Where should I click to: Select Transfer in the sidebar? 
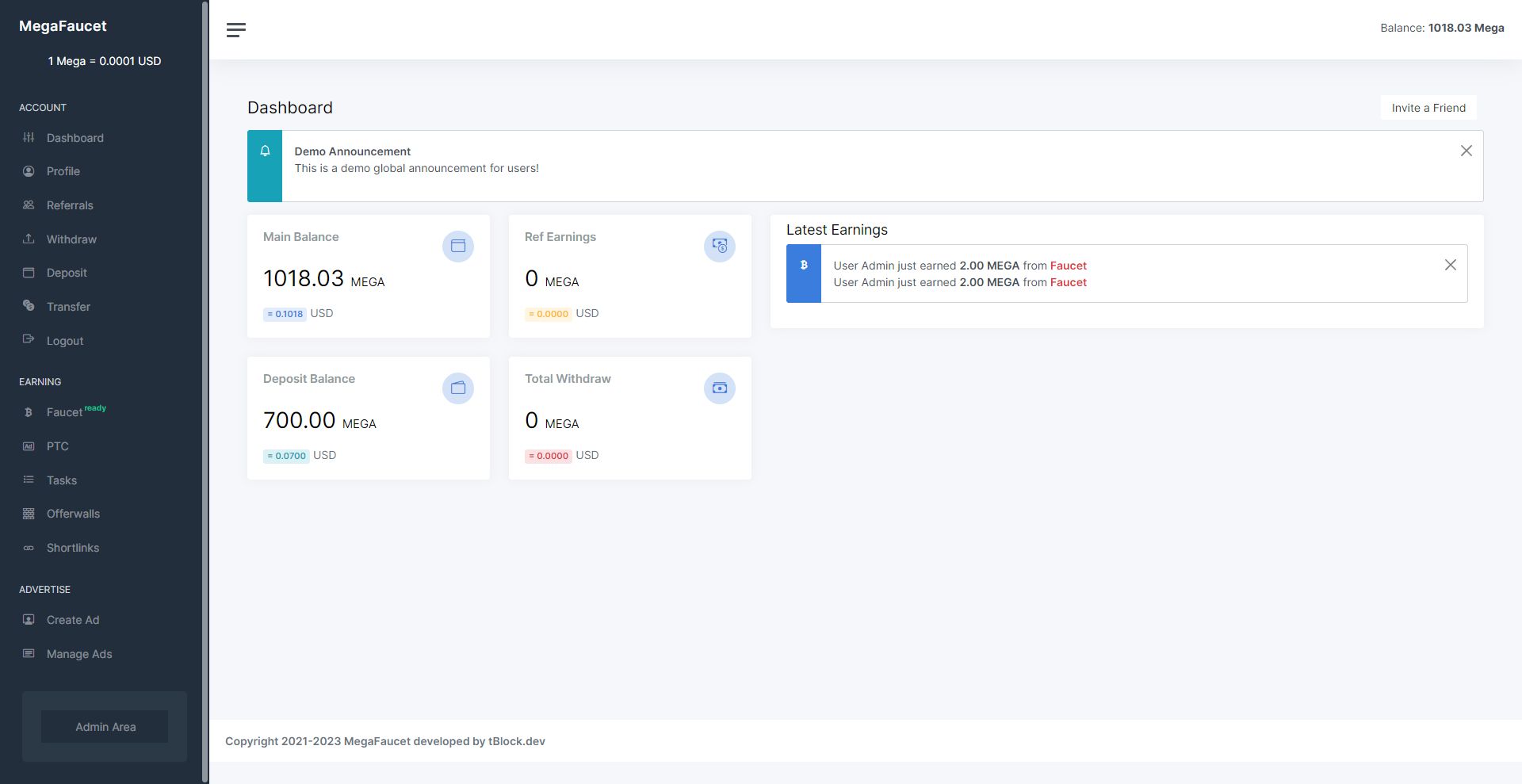(68, 307)
